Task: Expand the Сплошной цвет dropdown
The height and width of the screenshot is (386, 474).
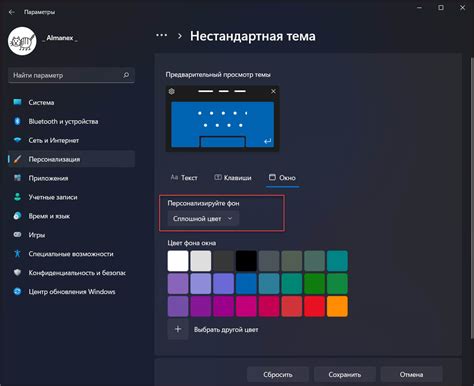Action: click(x=203, y=219)
